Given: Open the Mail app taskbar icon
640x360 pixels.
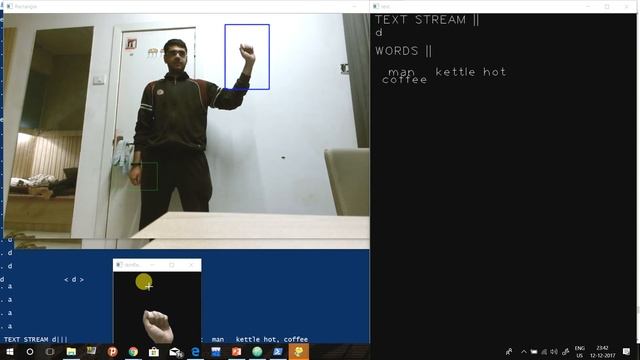Looking at the screenshot, I should point(176,352).
